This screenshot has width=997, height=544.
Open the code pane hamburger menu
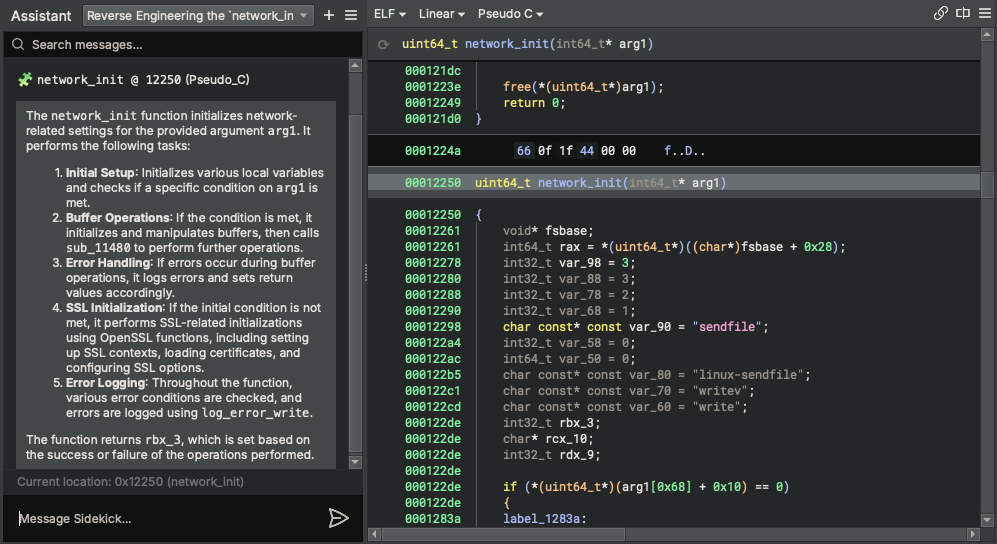(985, 13)
